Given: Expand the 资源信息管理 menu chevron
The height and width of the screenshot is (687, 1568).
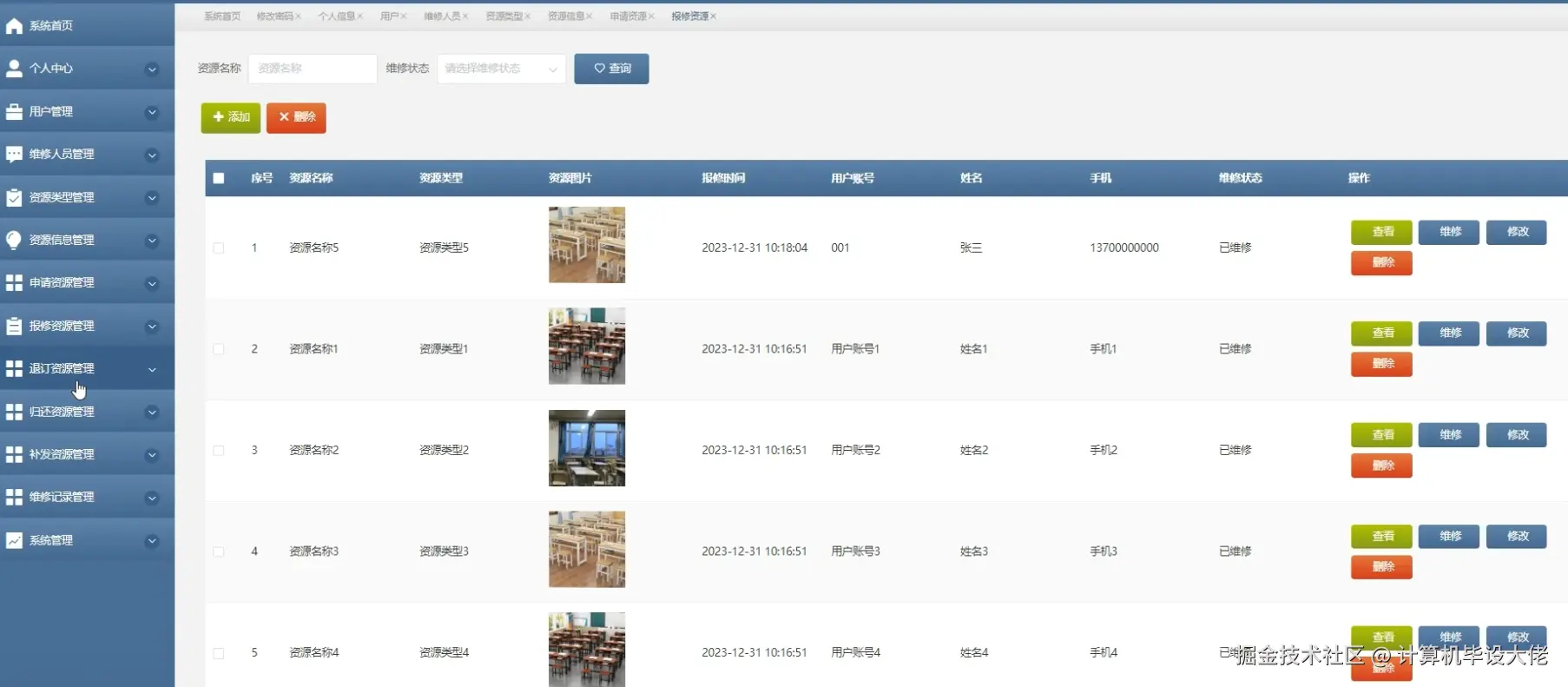Looking at the screenshot, I should [x=152, y=241].
